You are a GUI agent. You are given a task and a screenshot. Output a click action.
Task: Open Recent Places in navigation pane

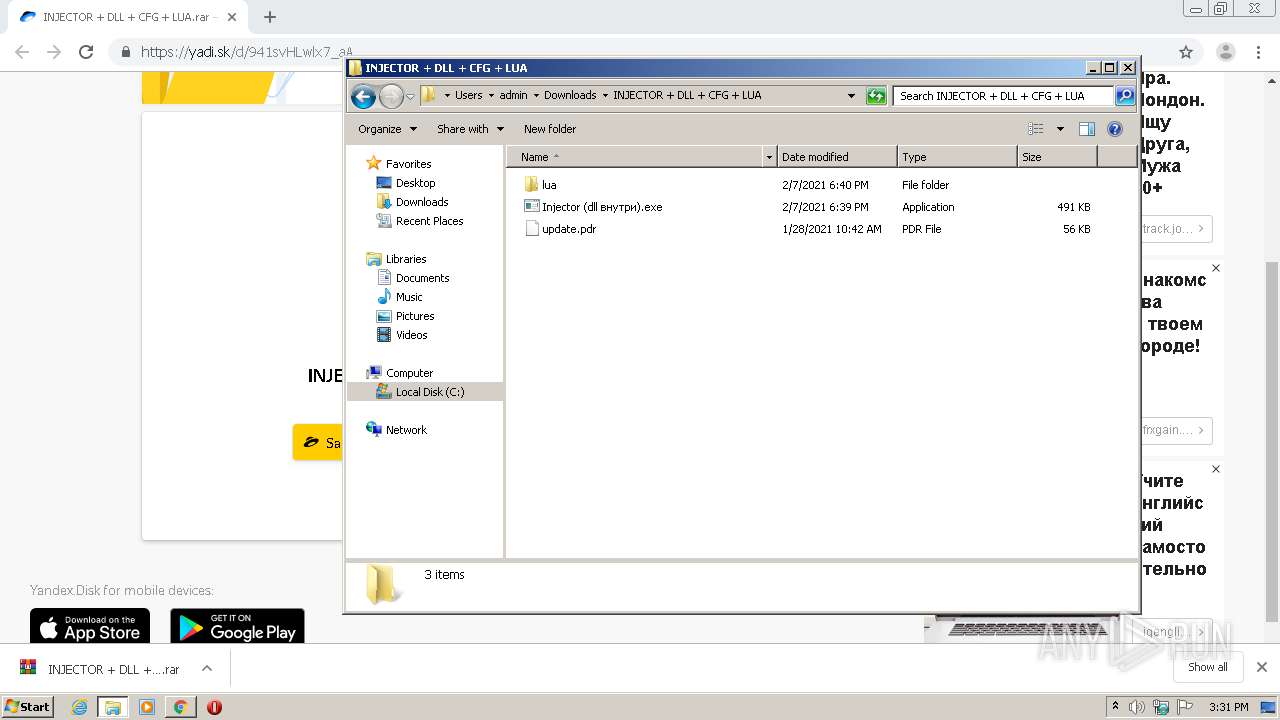coord(420,221)
